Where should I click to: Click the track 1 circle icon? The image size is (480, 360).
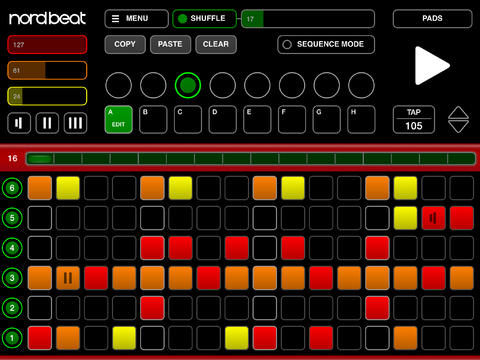[12, 338]
